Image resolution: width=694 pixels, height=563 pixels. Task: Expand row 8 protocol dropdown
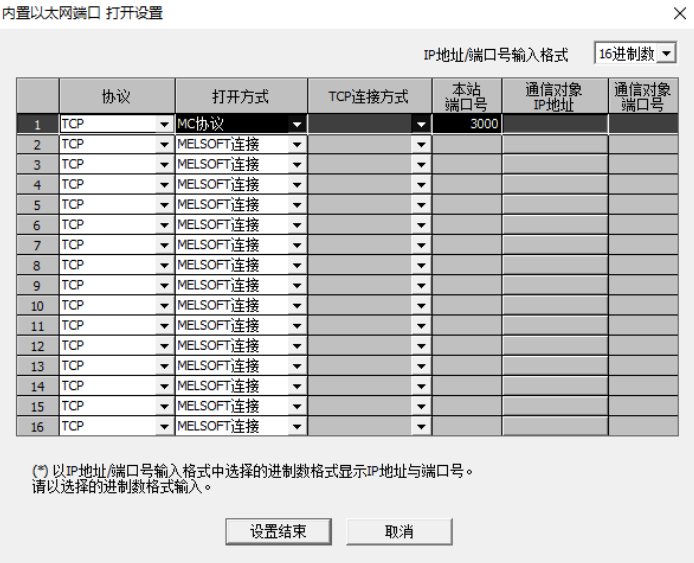[164, 266]
